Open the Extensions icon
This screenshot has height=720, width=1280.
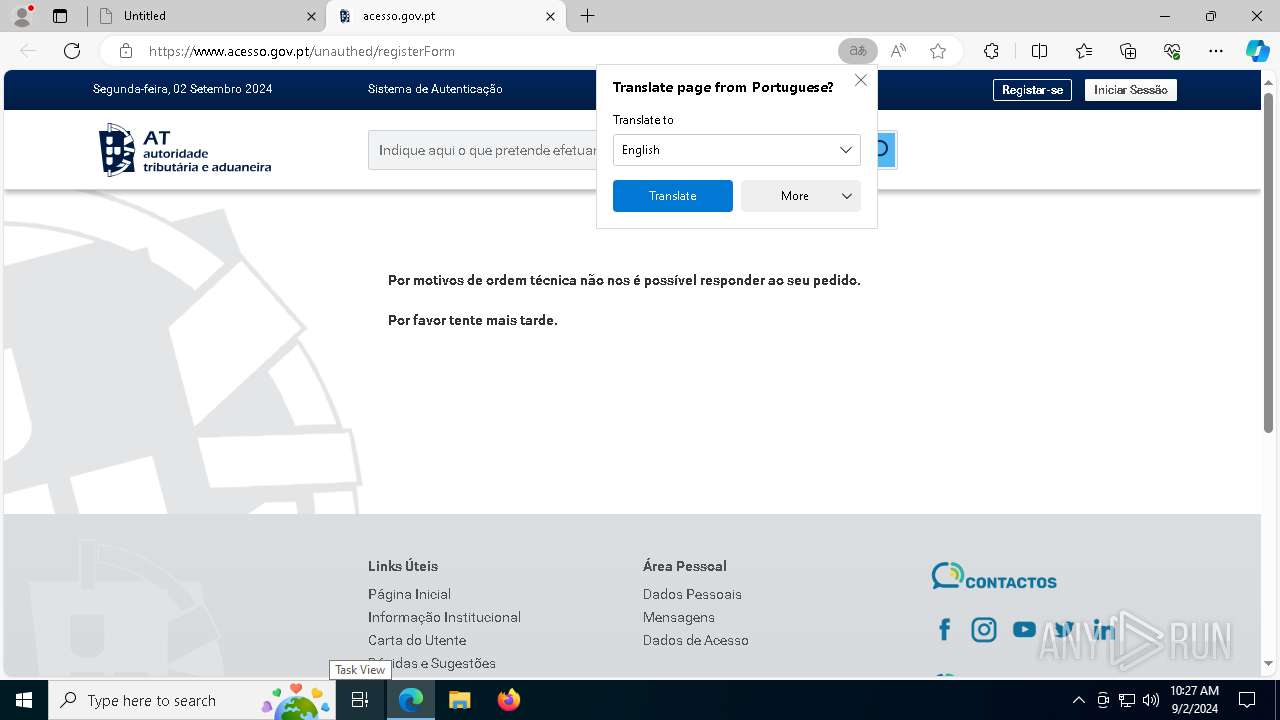point(991,51)
